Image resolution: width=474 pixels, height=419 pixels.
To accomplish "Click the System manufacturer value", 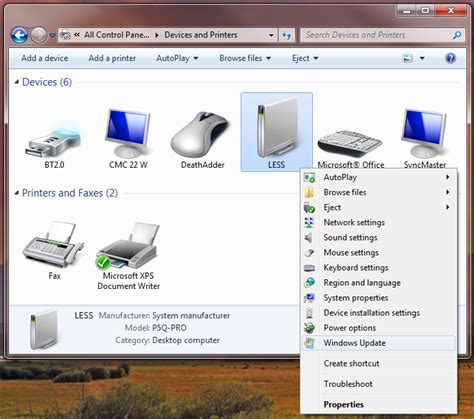I will coord(191,316).
